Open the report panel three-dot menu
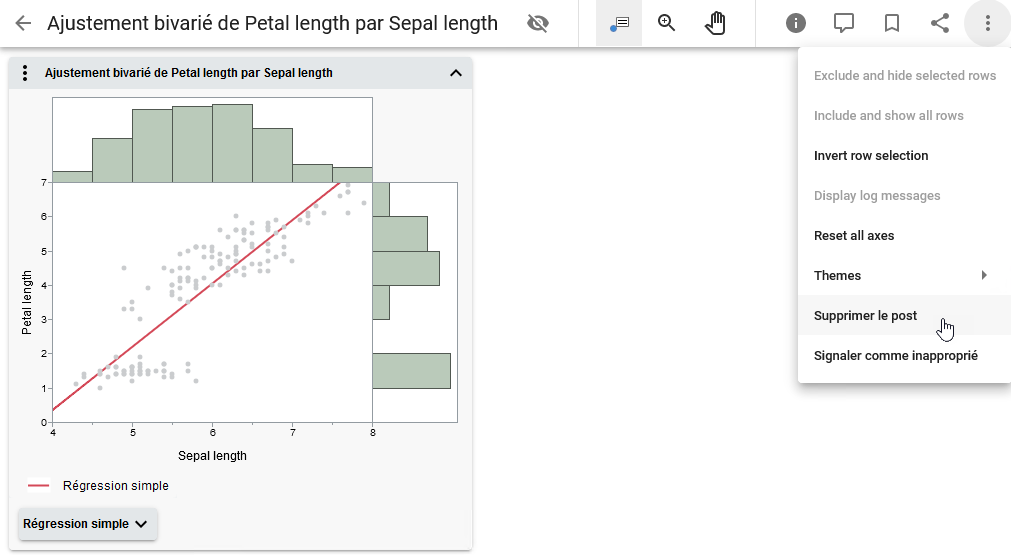 click(x=26, y=73)
